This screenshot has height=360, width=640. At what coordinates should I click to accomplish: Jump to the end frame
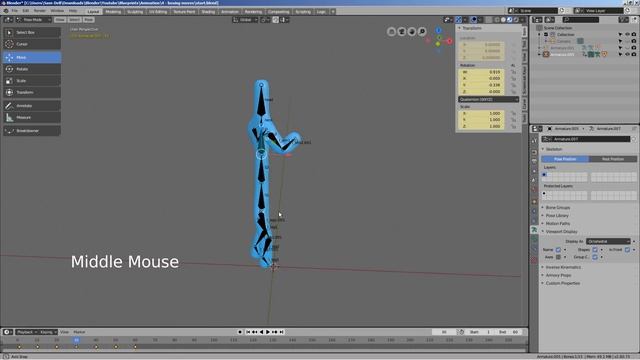coord(281,332)
